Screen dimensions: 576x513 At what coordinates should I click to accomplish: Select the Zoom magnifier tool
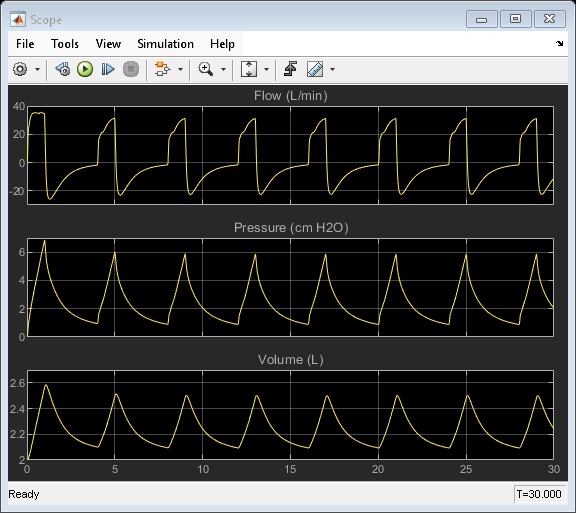(205, 69)
